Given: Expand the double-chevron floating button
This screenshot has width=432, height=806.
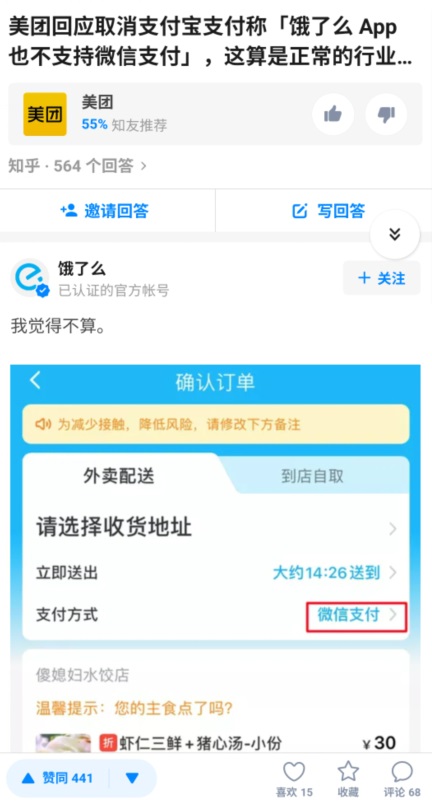Looking at the screenshot, I should (x=394, y=234).
